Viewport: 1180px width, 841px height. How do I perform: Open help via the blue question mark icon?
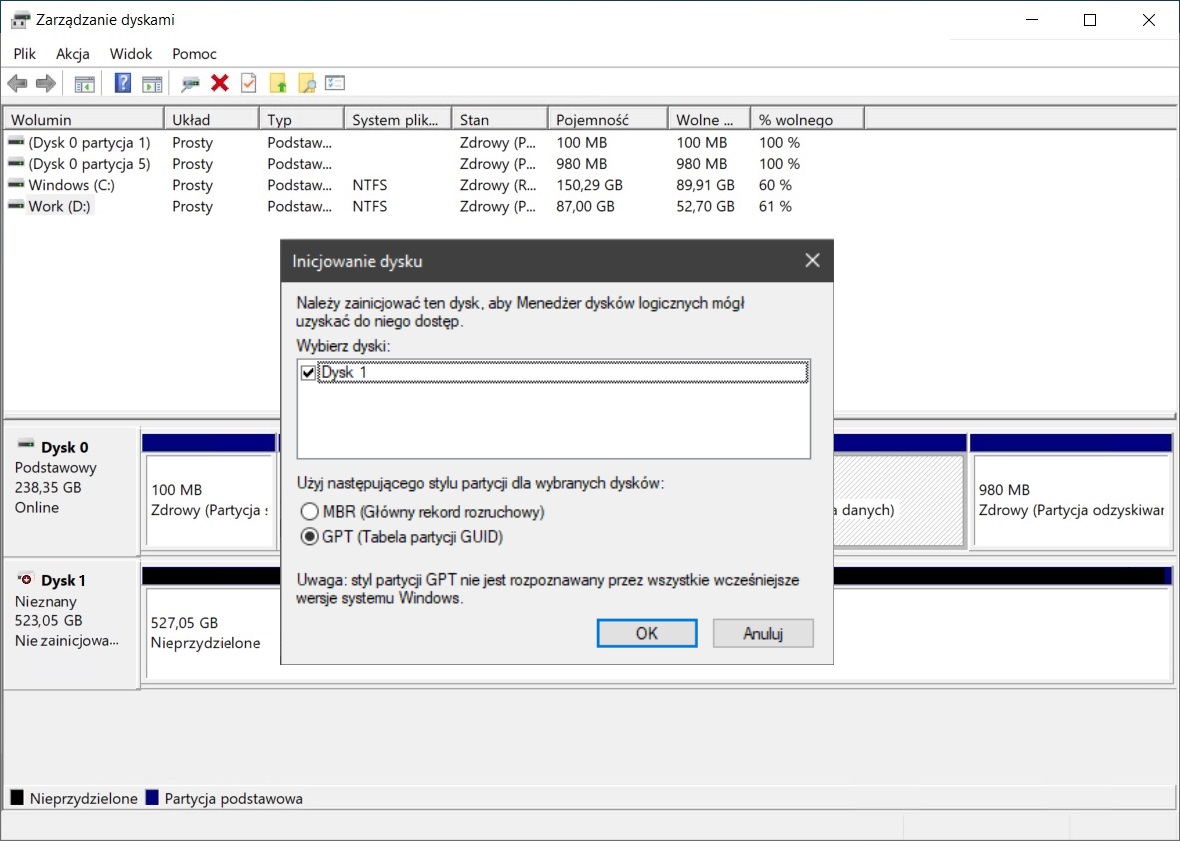(x=123, y=84)
